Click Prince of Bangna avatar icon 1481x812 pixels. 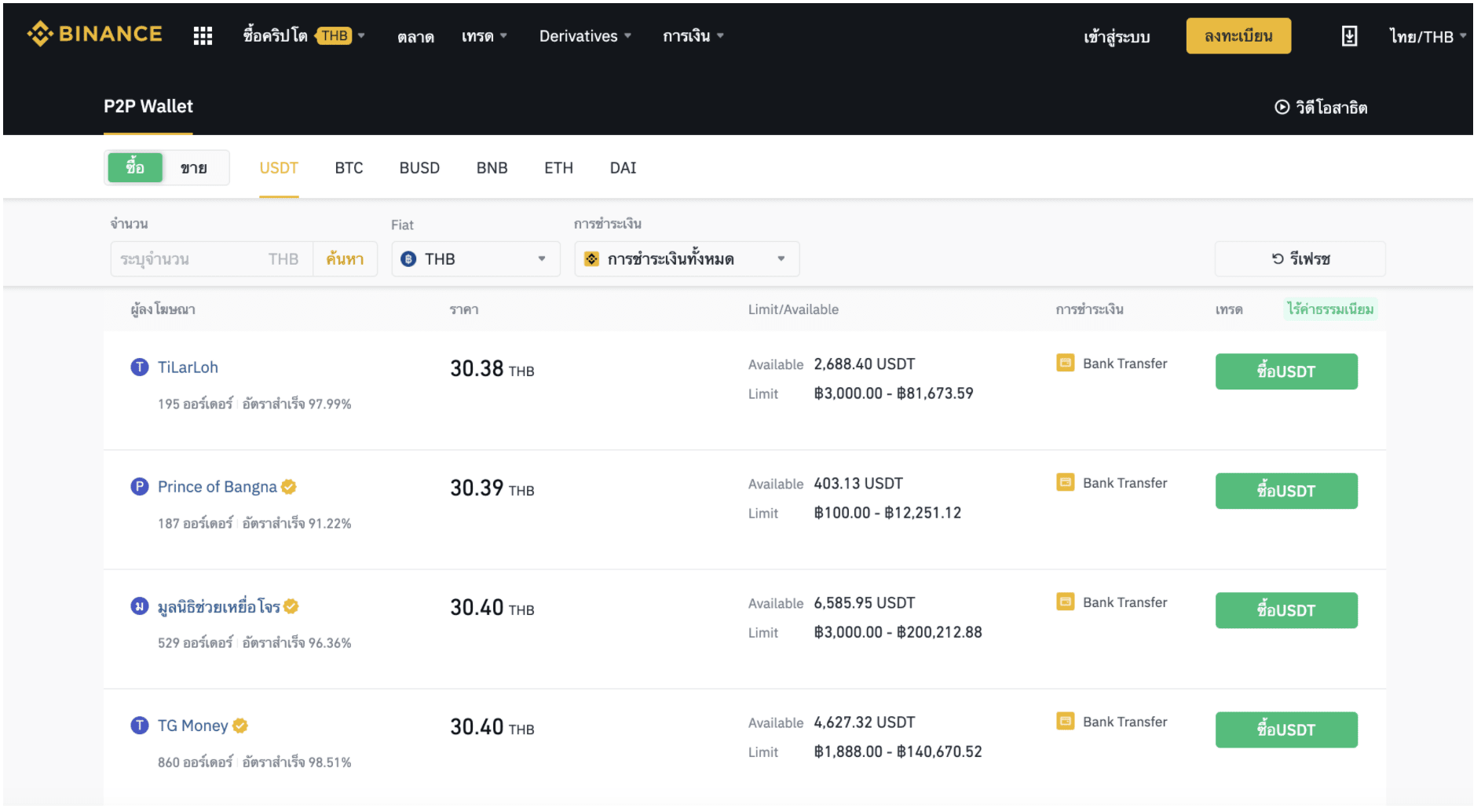tap(139, 487)
